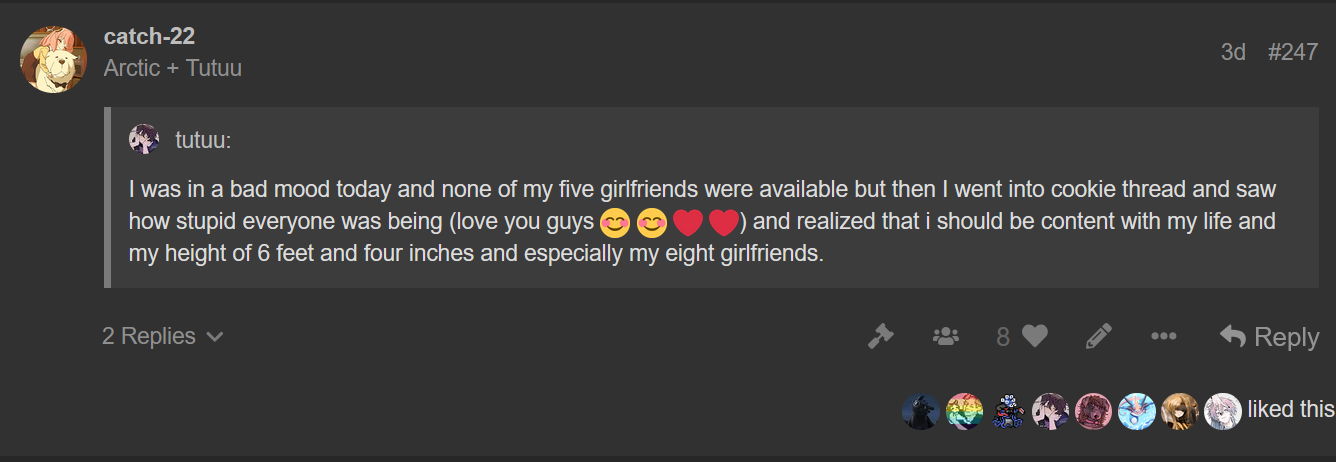Open the light-blue Greninja liker avatar
The height and width of the screenshot is (462, 1336).
(1136, 411)
